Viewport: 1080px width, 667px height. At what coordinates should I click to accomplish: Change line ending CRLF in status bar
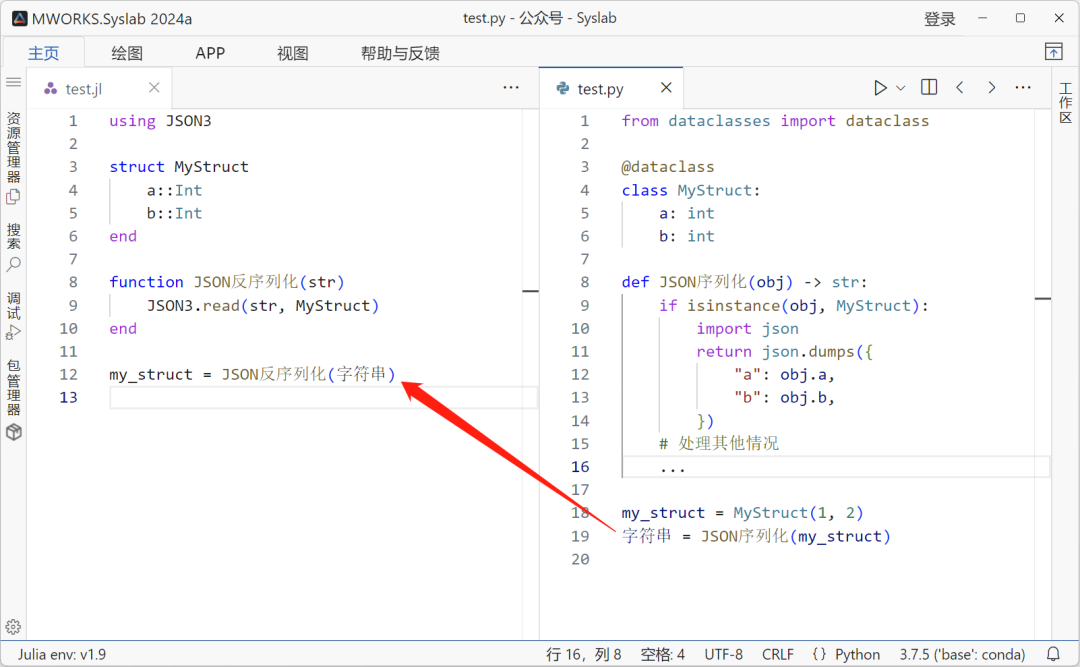click(778, 653)
